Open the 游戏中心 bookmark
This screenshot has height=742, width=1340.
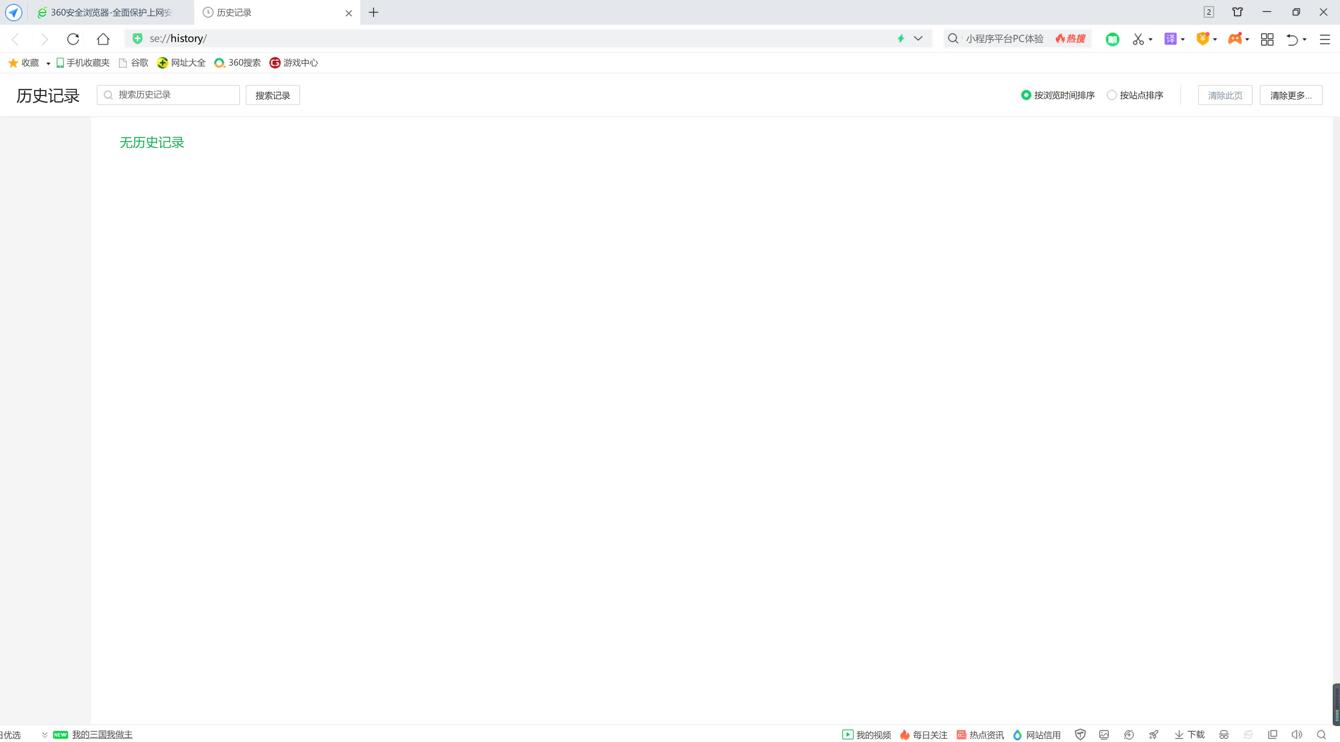point(293,63)
